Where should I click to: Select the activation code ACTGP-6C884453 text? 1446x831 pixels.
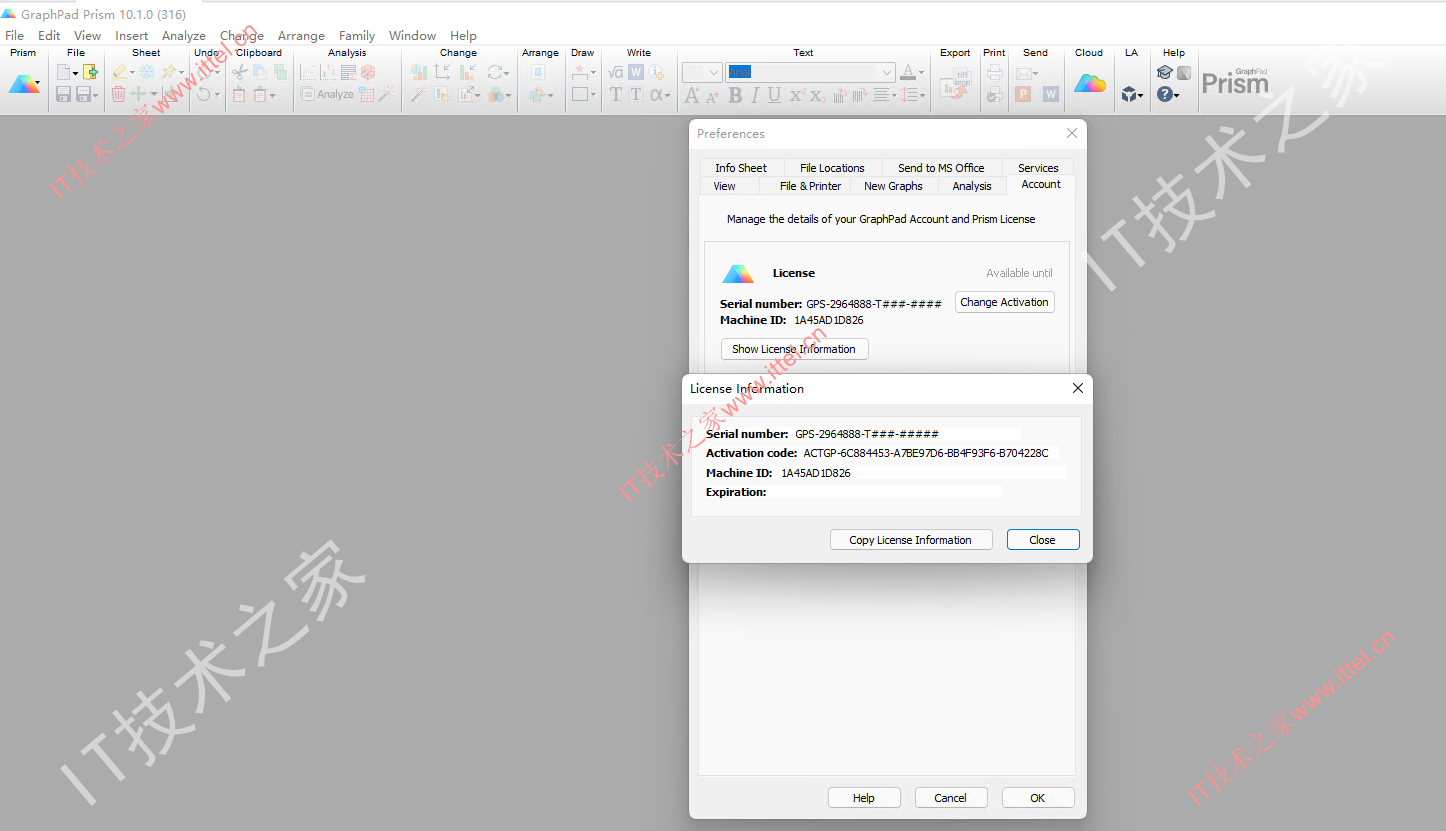(x=926, y=453)
